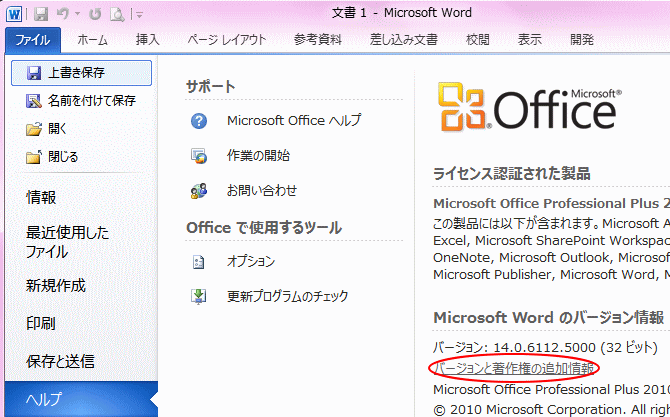Image resolution: width=670 pixels, height=417 pixels.
Task: Open the 挿入 ribbon tab
Action: (x=147, y=40)
